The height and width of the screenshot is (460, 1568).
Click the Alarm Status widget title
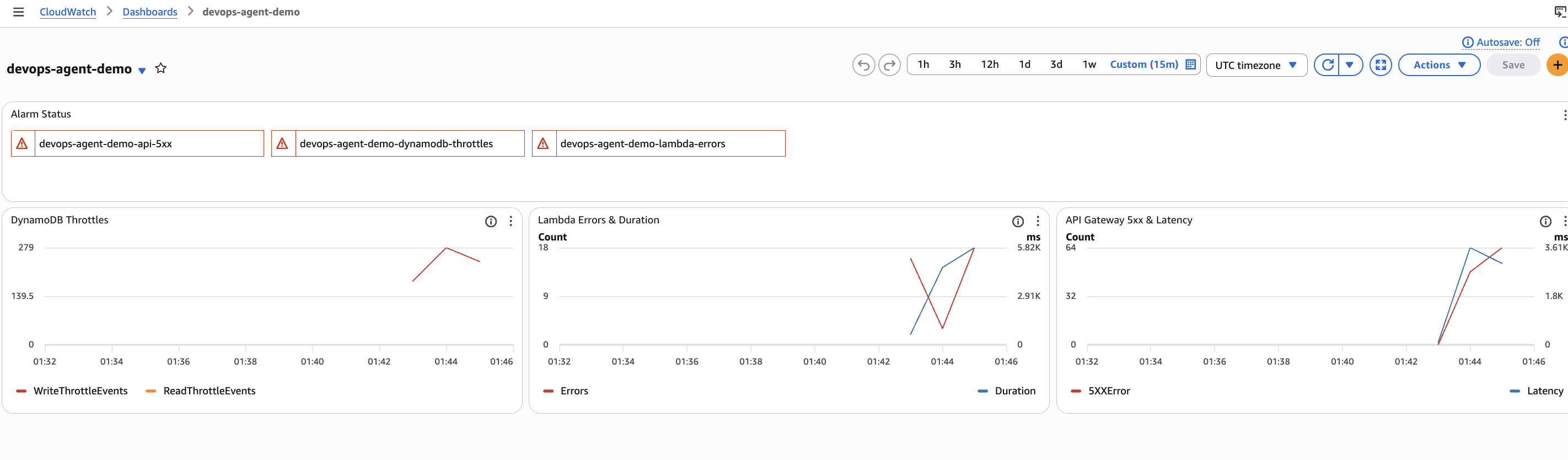pyautogui.click(x=41, y=114)
